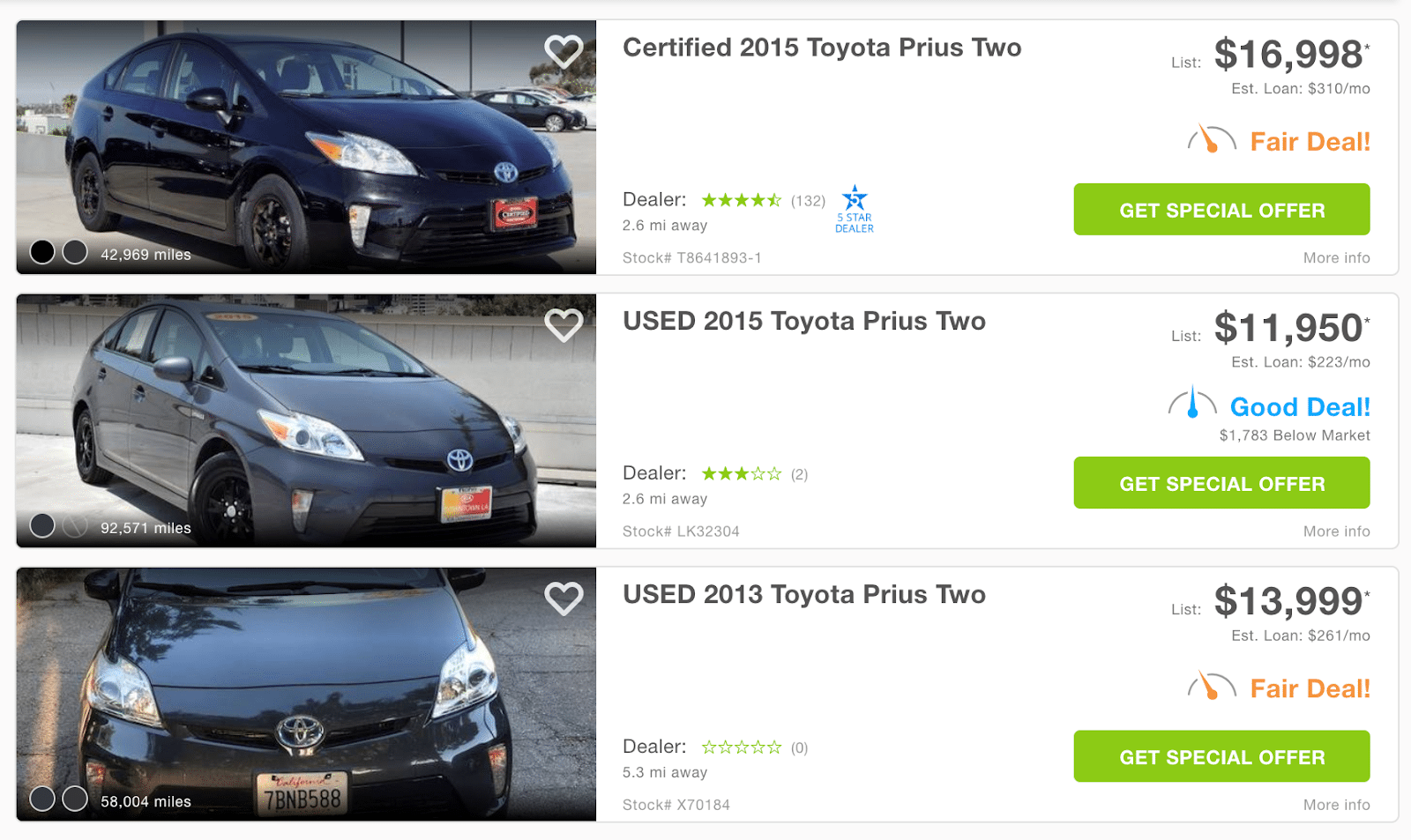Favorite the Certified 2015 Prius heart icon
1411x840 pixels.
tap(564, 52)
